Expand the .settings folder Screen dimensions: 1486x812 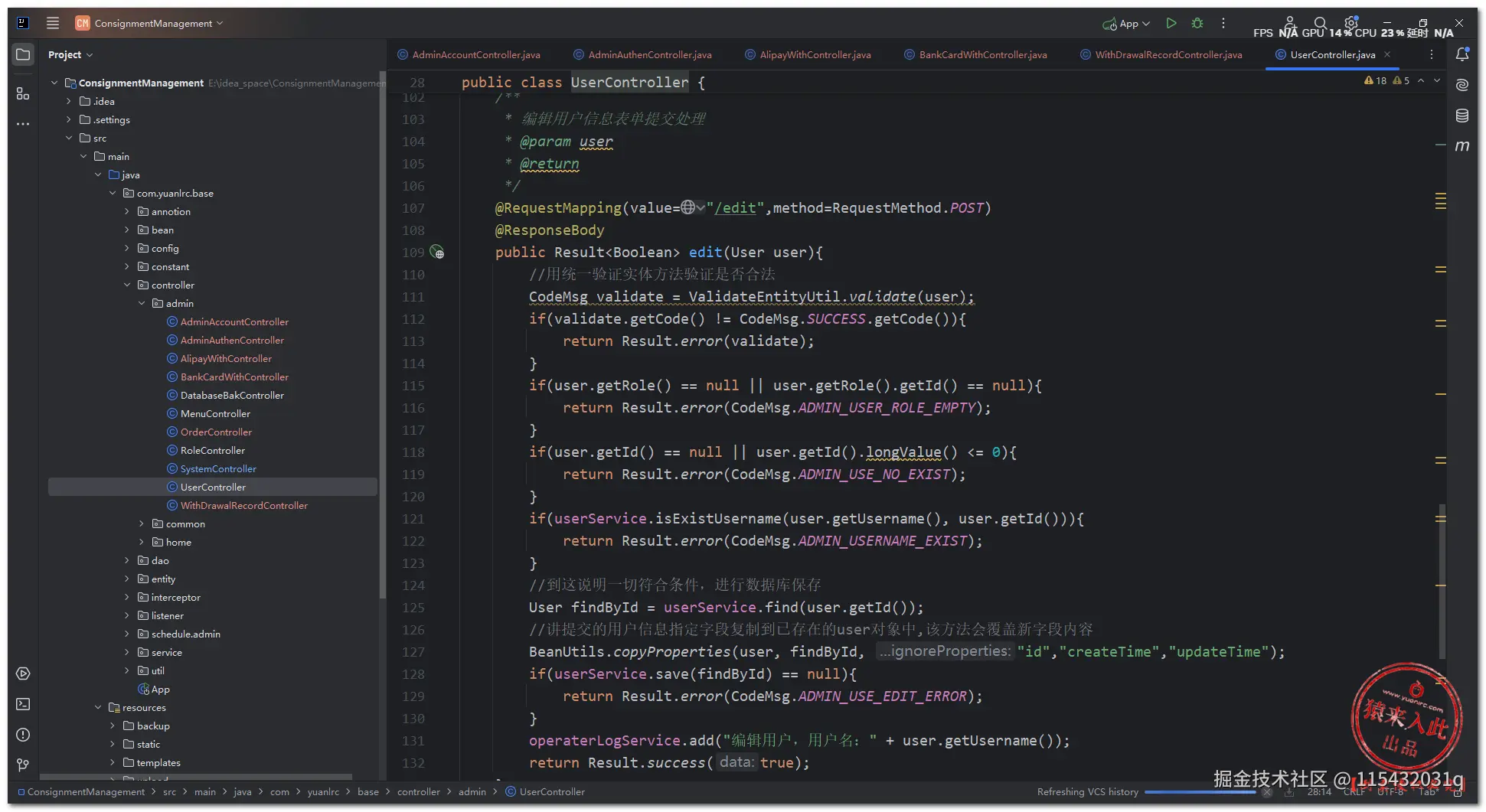[x=69, y=119]
